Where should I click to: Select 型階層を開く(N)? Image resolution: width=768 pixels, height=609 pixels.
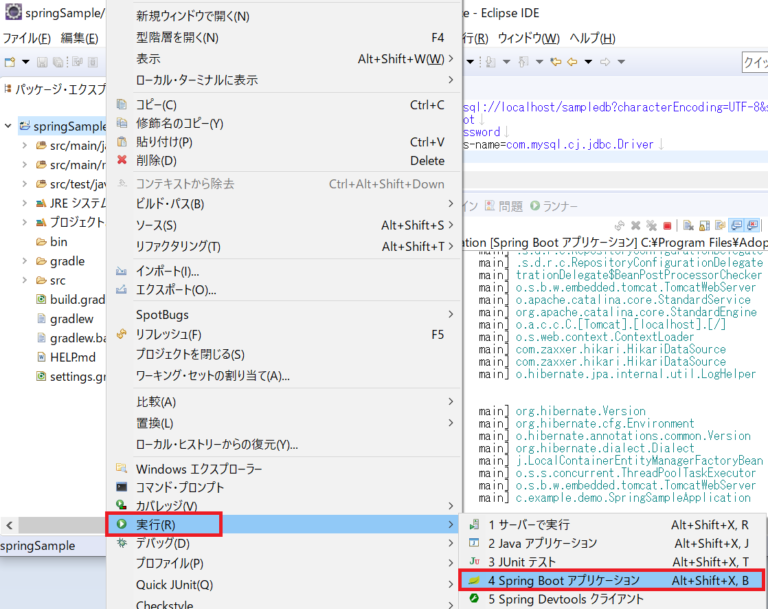pos(284,38)
